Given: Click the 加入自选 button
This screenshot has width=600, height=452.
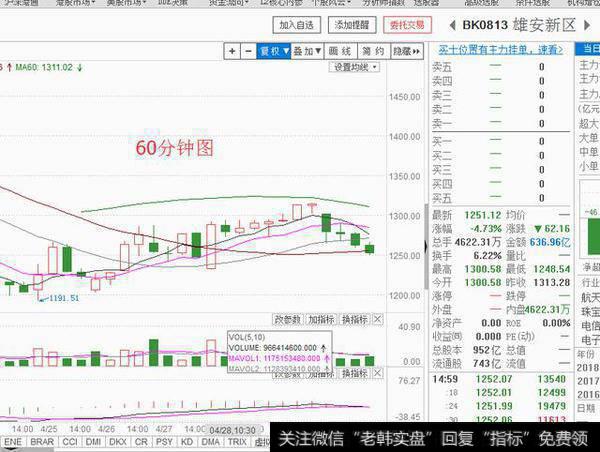Looking at the screenshot, I should (297, 25).
